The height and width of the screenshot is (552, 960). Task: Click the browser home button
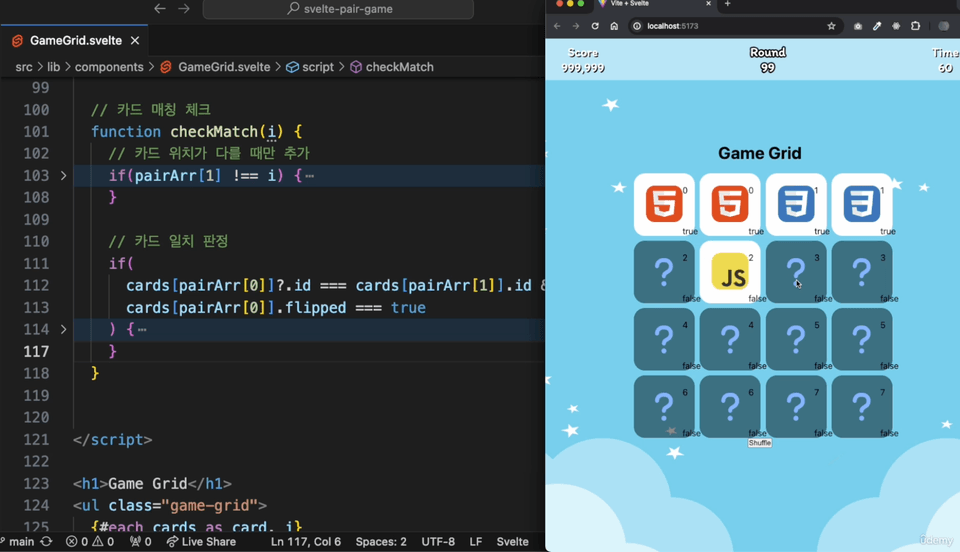point(614,26)
